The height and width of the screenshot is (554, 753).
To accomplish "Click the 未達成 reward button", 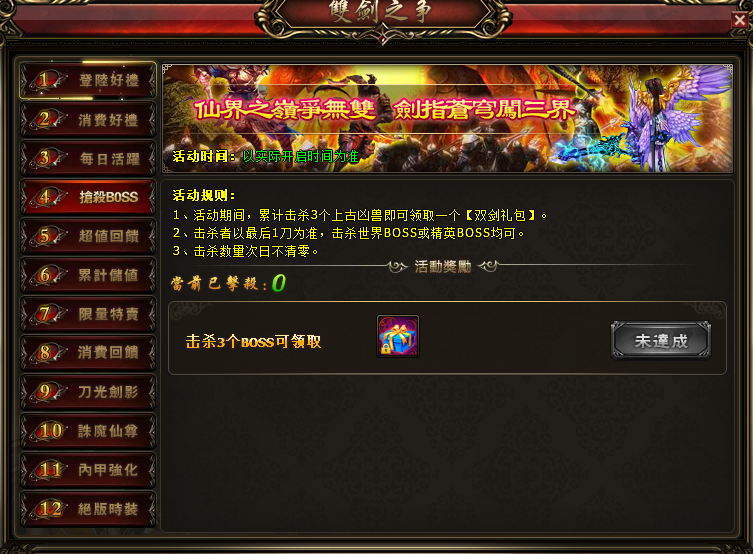I will pos(661,341).
